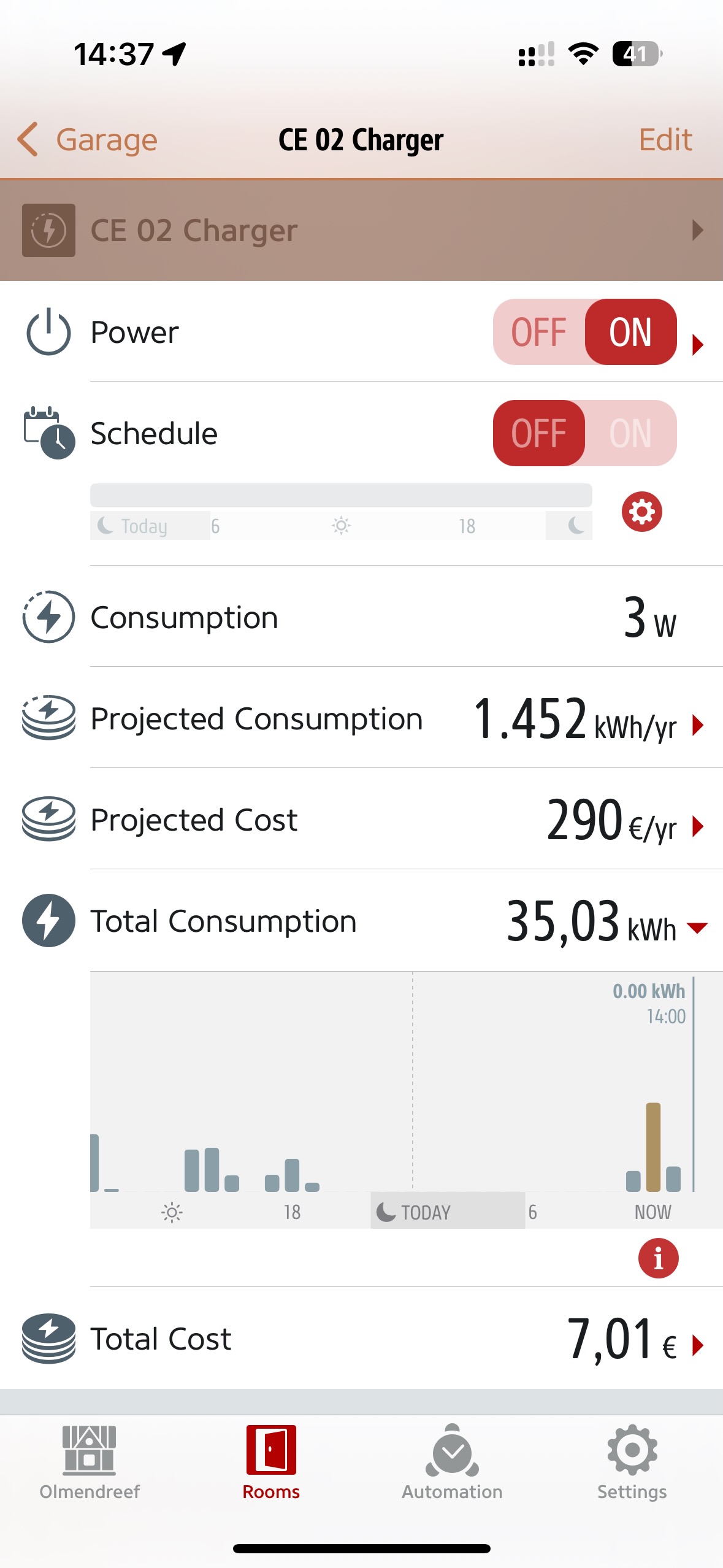Select the tan highlighted bar in consumption chart
Viewport: 723px width, 1568px height.
point(653,1146)
